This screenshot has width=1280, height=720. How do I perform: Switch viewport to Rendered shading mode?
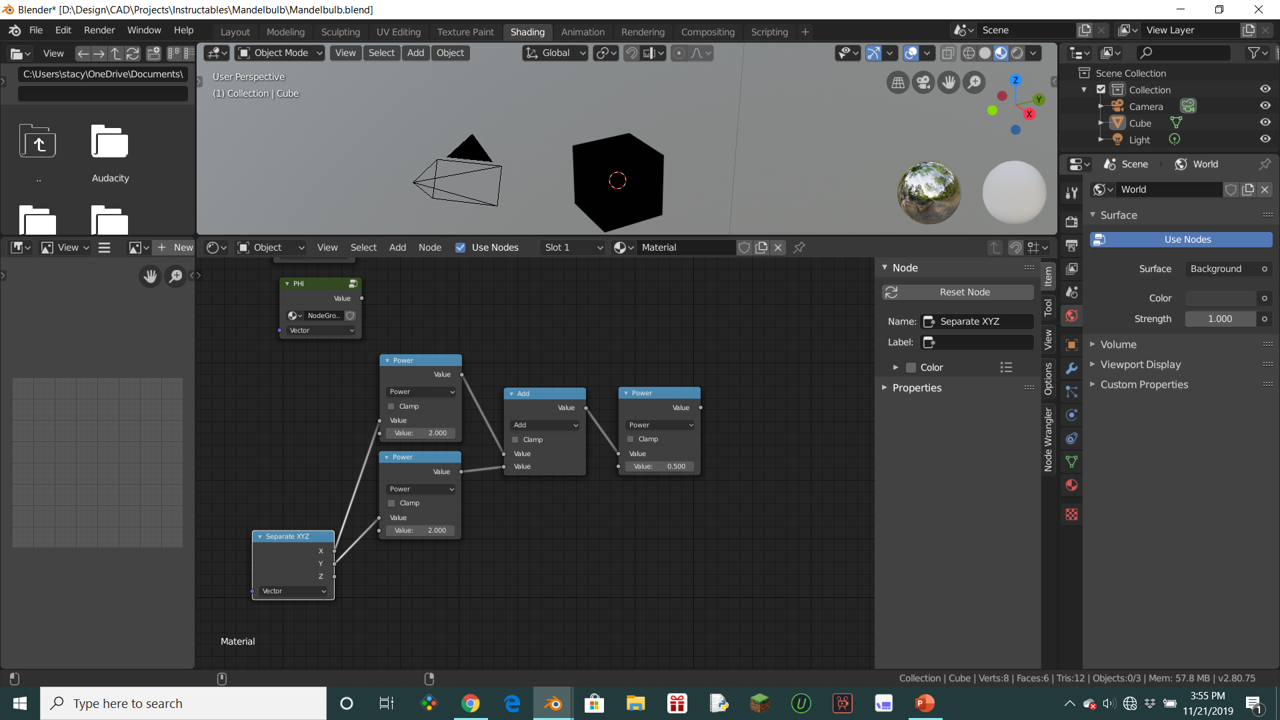[1016, 53]
